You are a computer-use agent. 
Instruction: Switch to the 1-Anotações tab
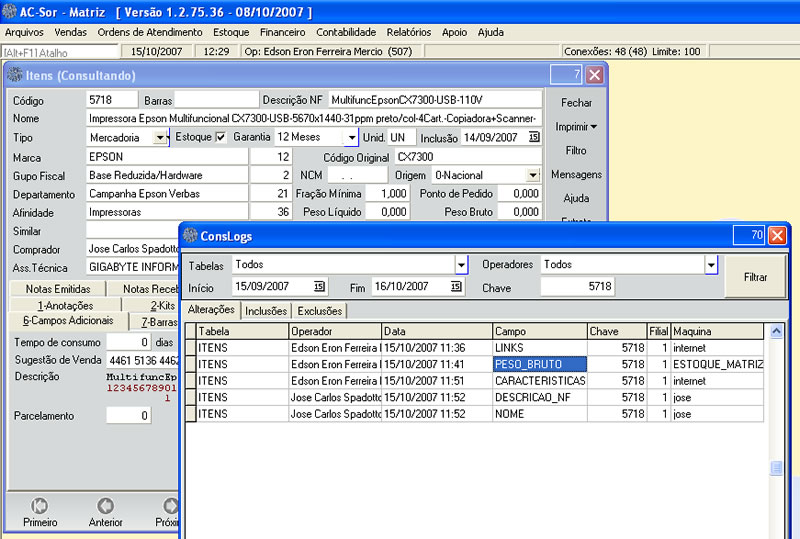(x=65, y=306)
